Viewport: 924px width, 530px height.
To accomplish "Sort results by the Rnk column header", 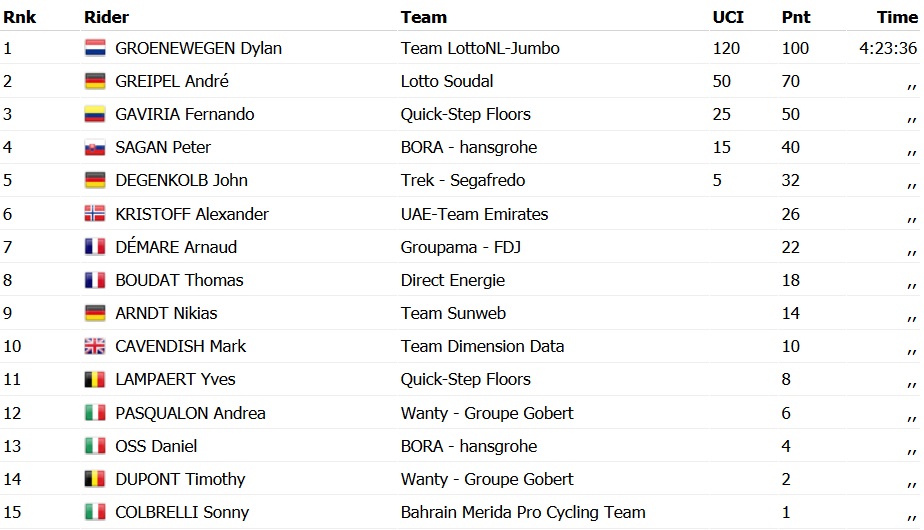I will [19, 17].
